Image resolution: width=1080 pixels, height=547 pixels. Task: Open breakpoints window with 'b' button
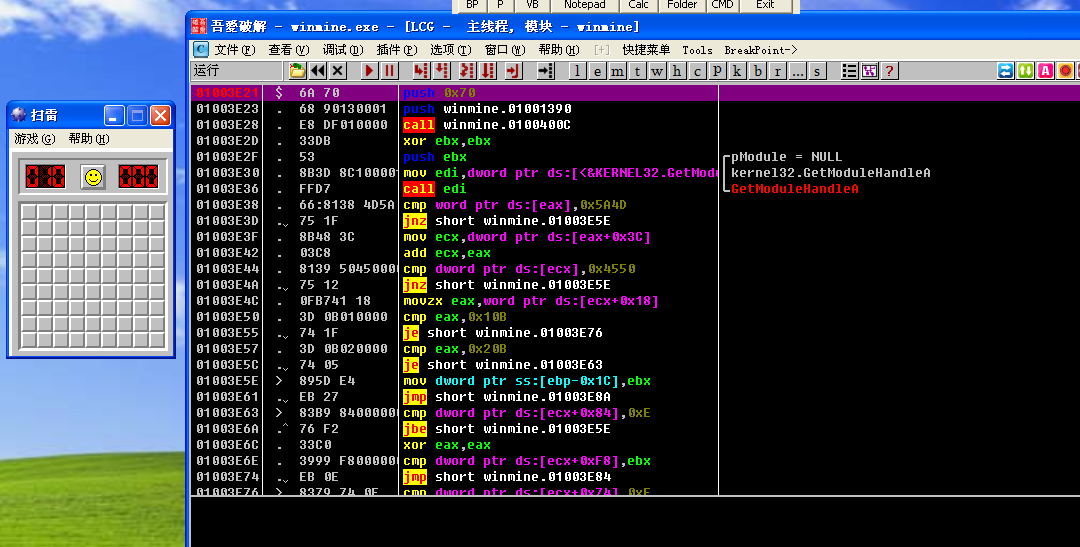[758, 70]
